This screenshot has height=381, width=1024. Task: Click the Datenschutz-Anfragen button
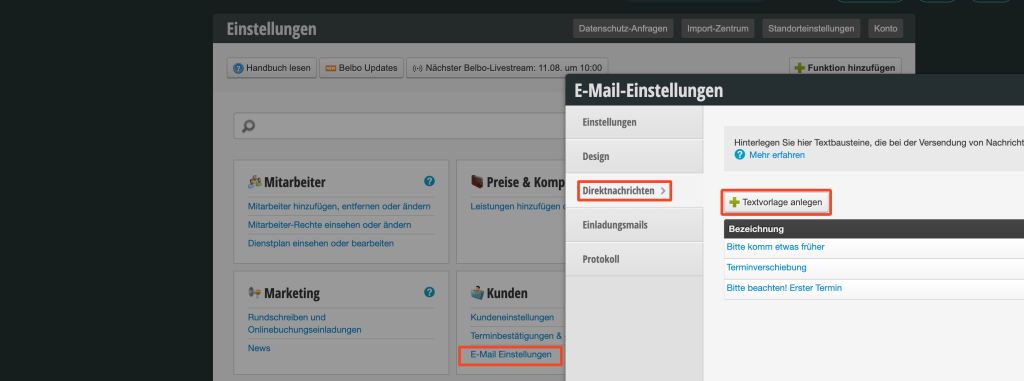(623, 29)
